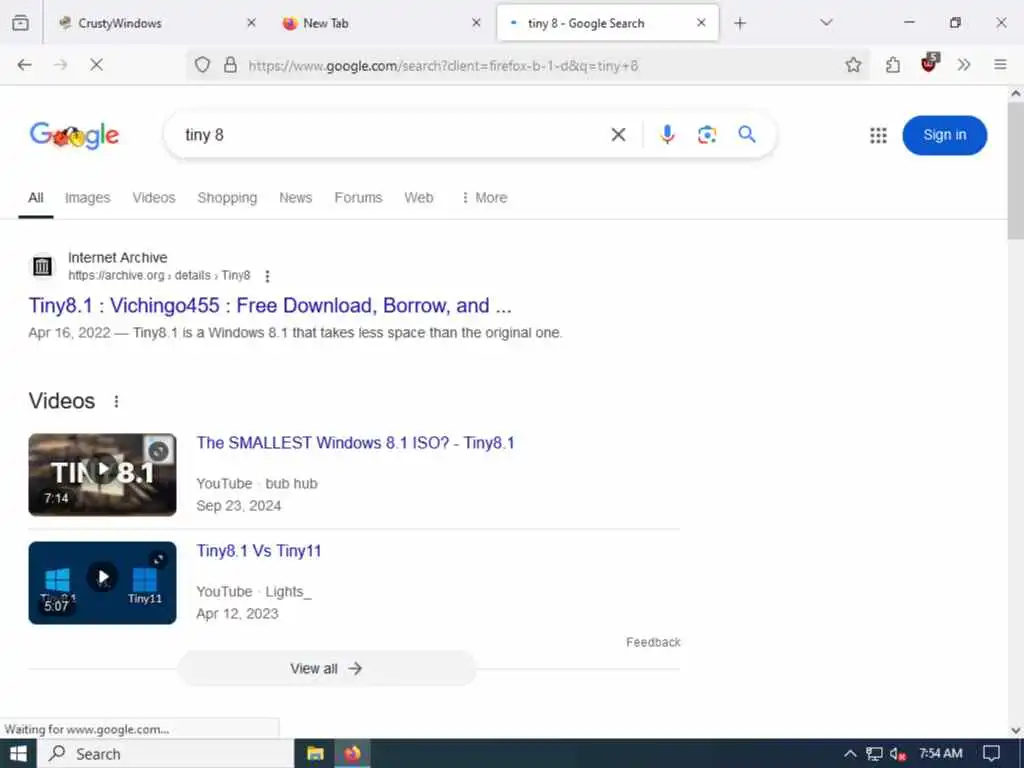The width and height of the screenshot is (1024, 768).
Task: Open Firefox View tab list icon
Action: 20,23
